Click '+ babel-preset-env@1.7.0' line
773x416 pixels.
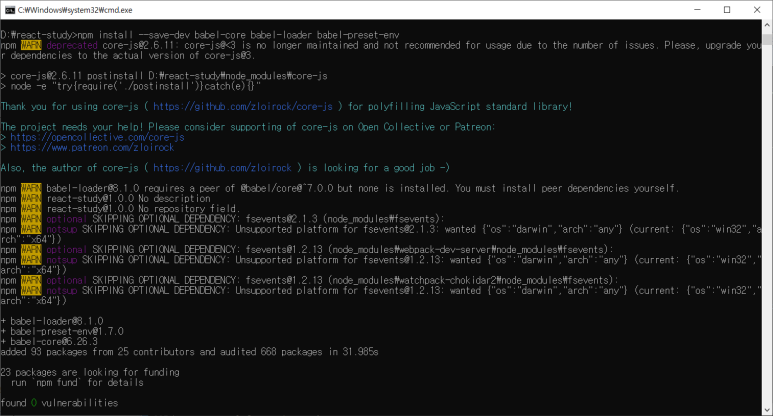coord(62,331)
